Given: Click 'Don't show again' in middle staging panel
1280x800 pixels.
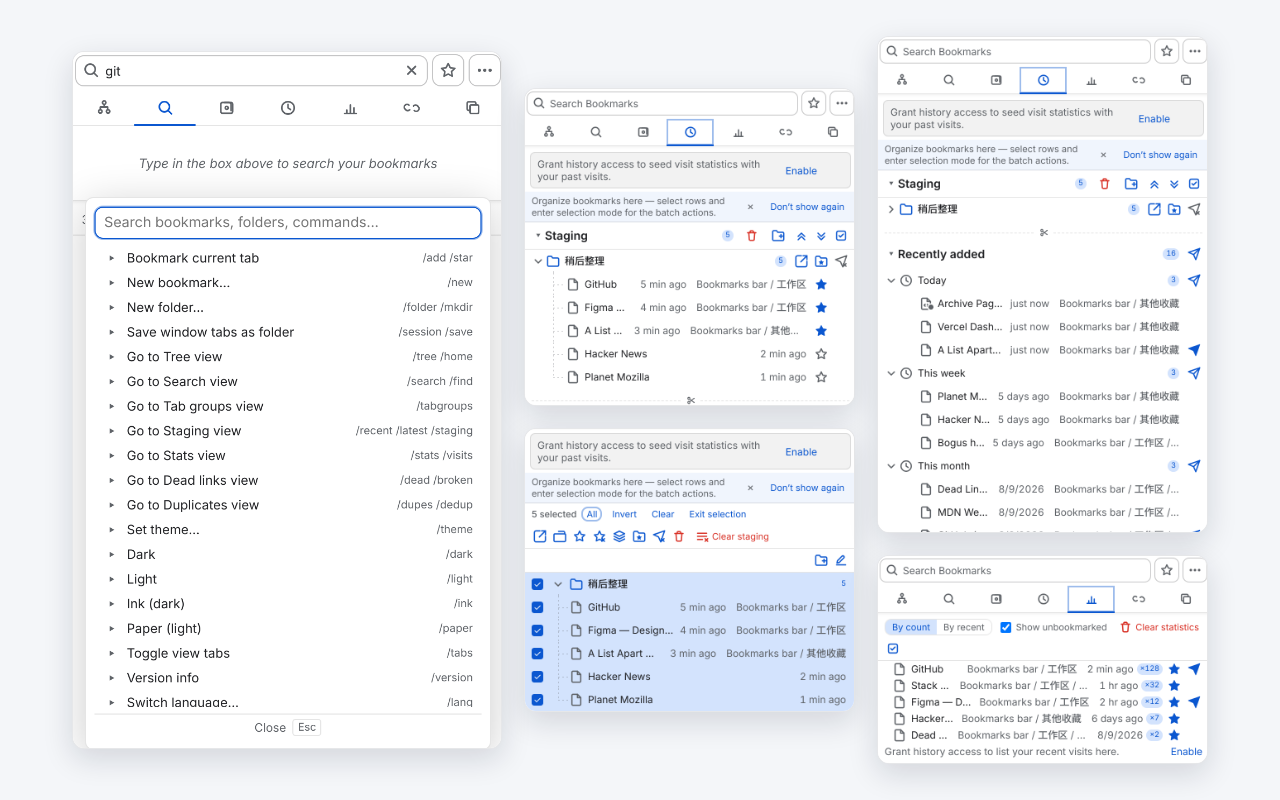Looking at the screenshot, I should (807, 207).
